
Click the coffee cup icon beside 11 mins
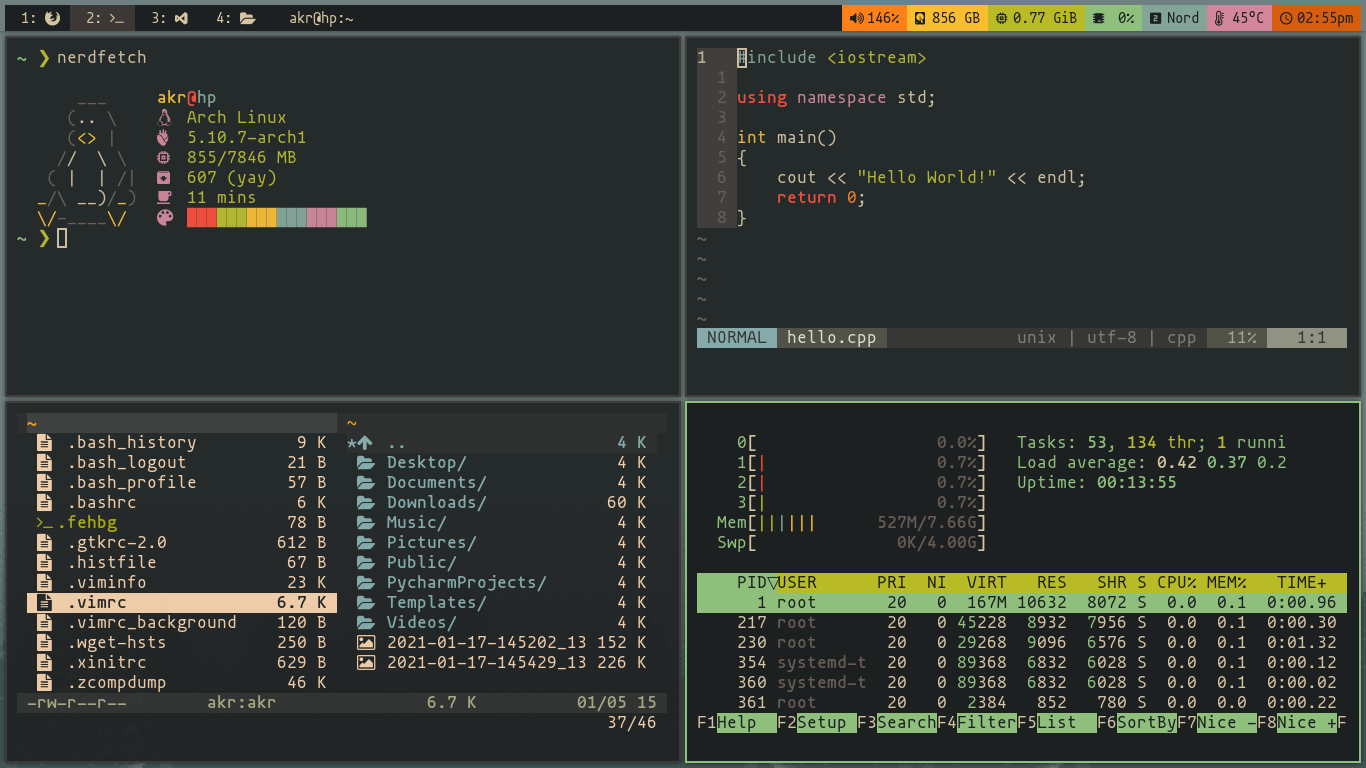[165, 197]
